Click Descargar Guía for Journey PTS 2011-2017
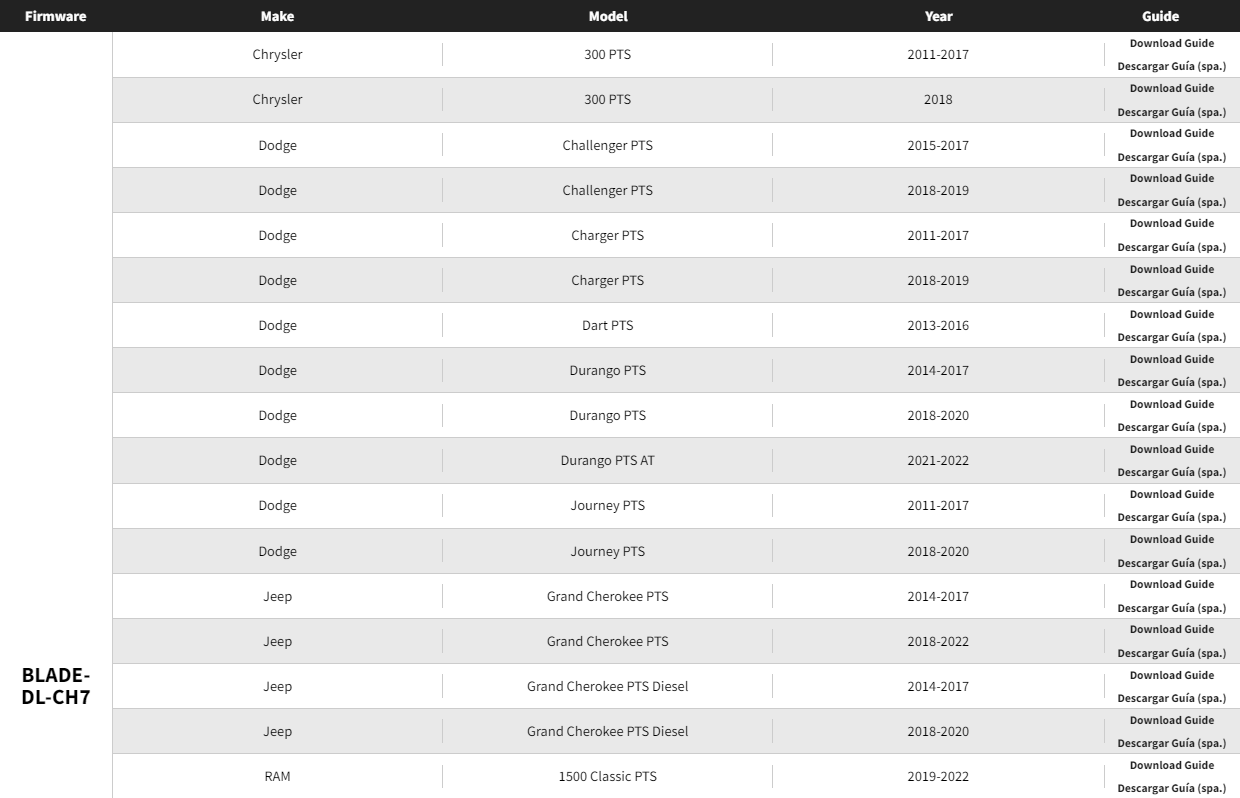The height and width of the screenshot is (798, 1240). tap(1171, 517)
